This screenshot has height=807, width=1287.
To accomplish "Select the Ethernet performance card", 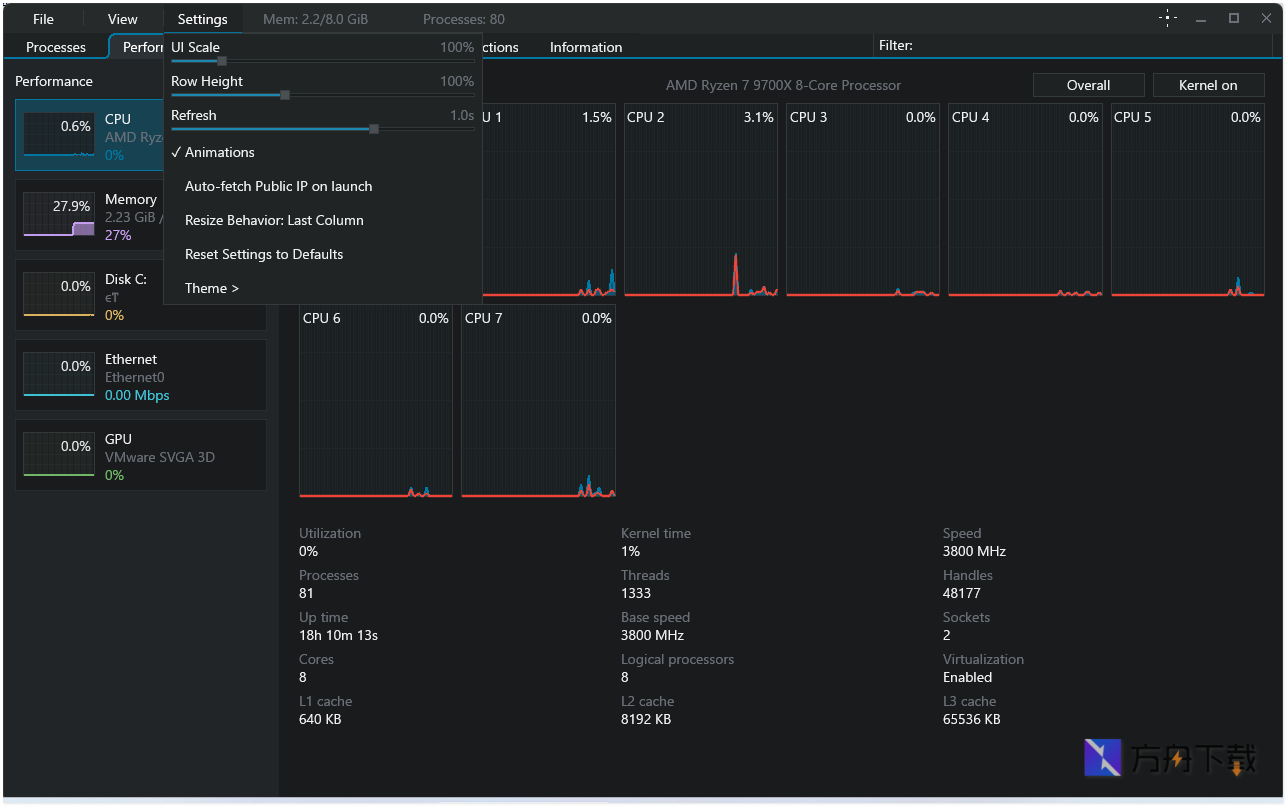I will (x=141, y=376).
